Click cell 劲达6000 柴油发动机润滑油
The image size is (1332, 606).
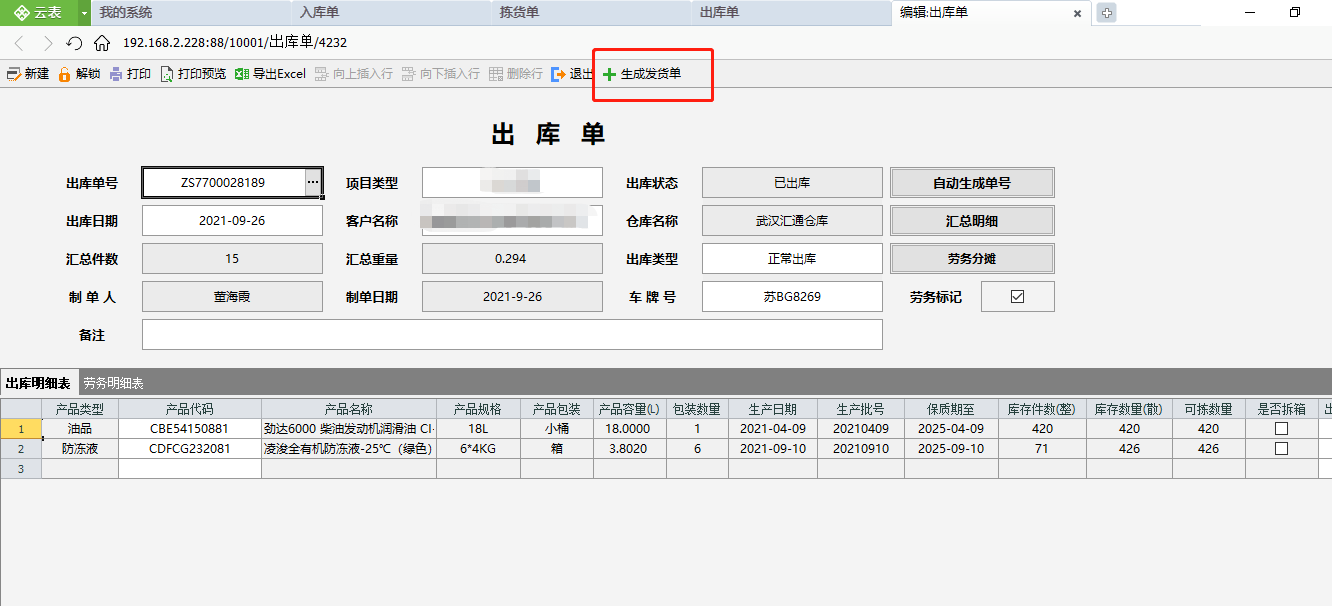pos(349,429)
